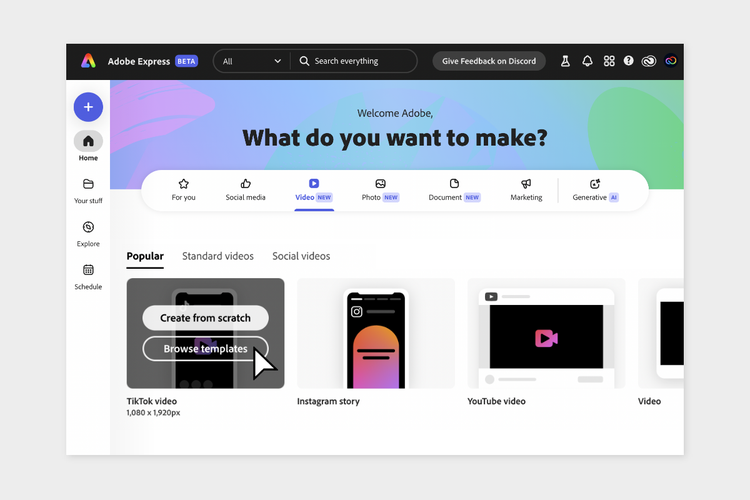This screenshot has height=500, width=750.
Task: Click the blue plus create button
Action: 88,107
